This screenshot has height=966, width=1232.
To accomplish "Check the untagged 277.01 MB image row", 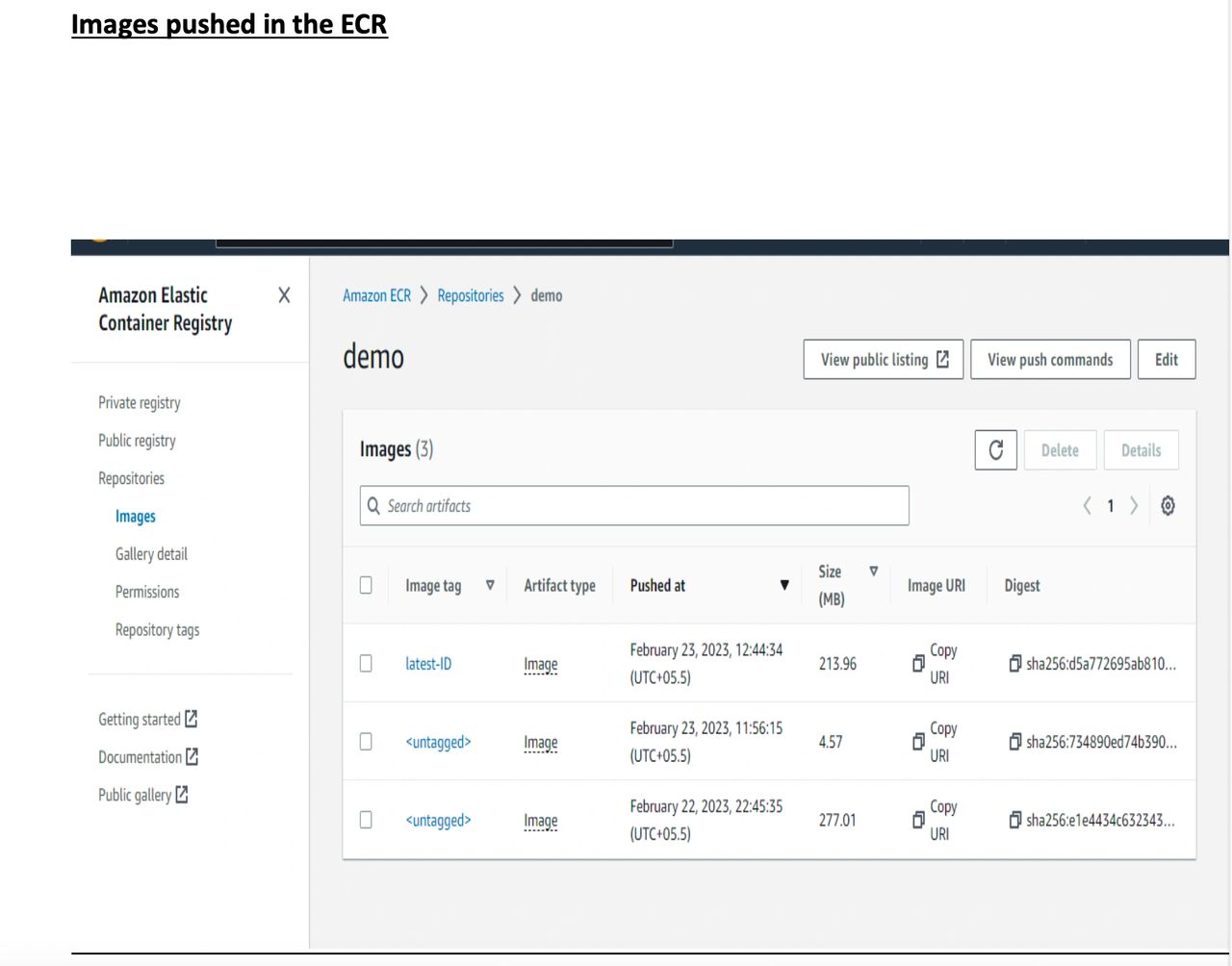I will click(366, 820).
